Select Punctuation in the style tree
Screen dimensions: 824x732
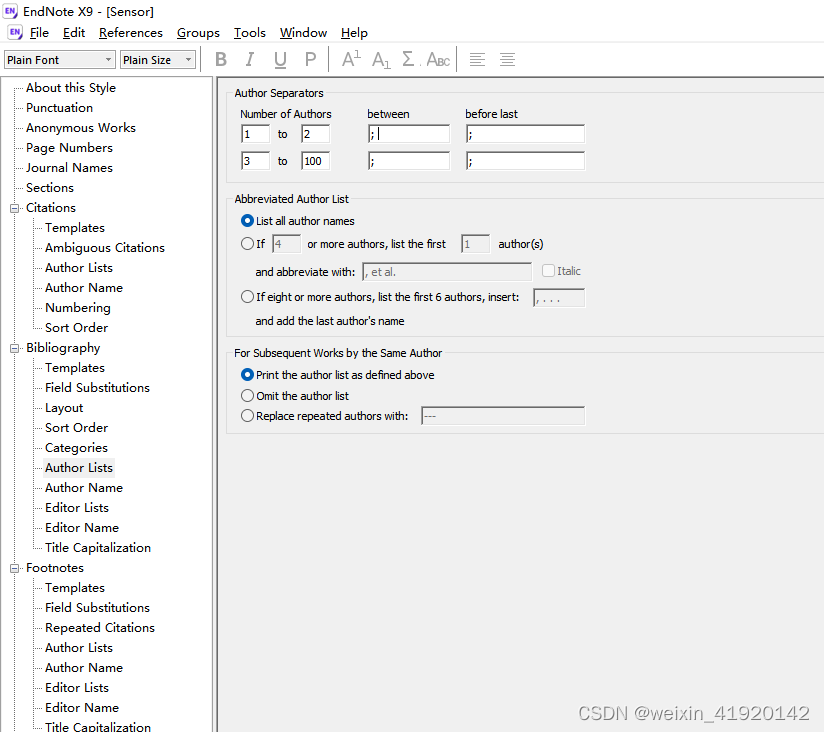[x=59, y=108]
